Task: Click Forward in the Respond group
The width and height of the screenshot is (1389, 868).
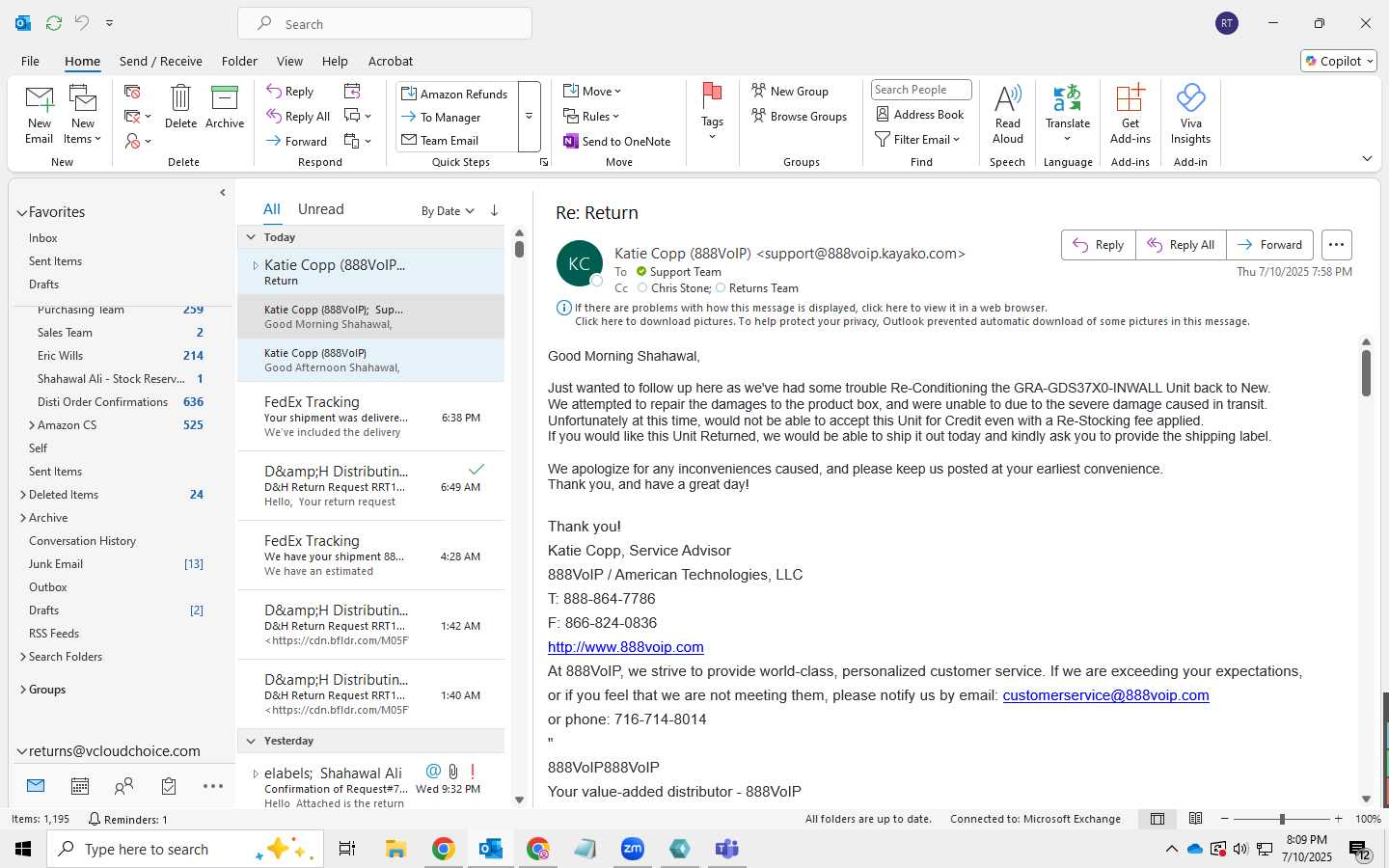Action: pos(297,141)
